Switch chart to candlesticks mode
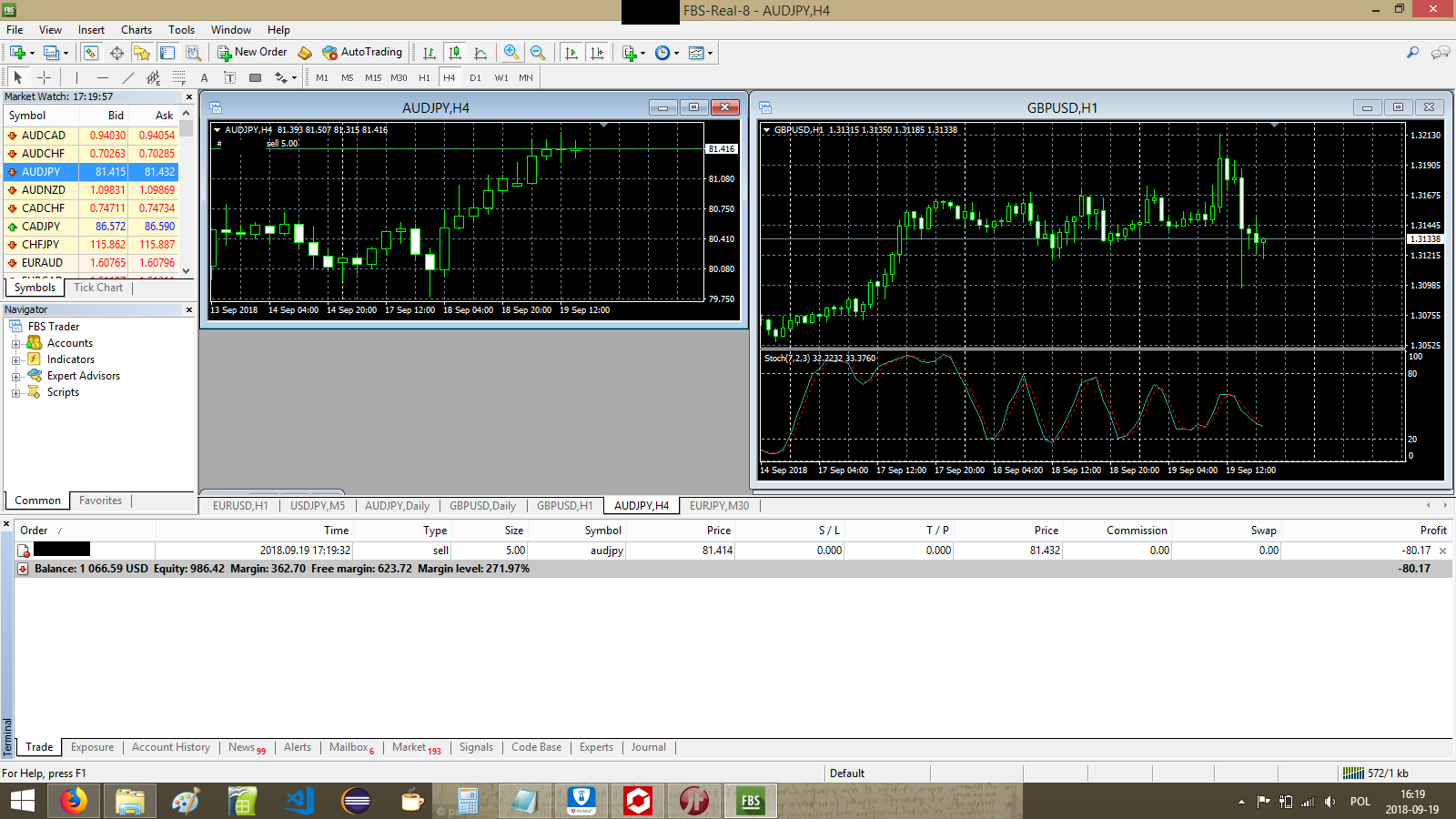This screenshot has height=819, width=1456. [455, 53]
